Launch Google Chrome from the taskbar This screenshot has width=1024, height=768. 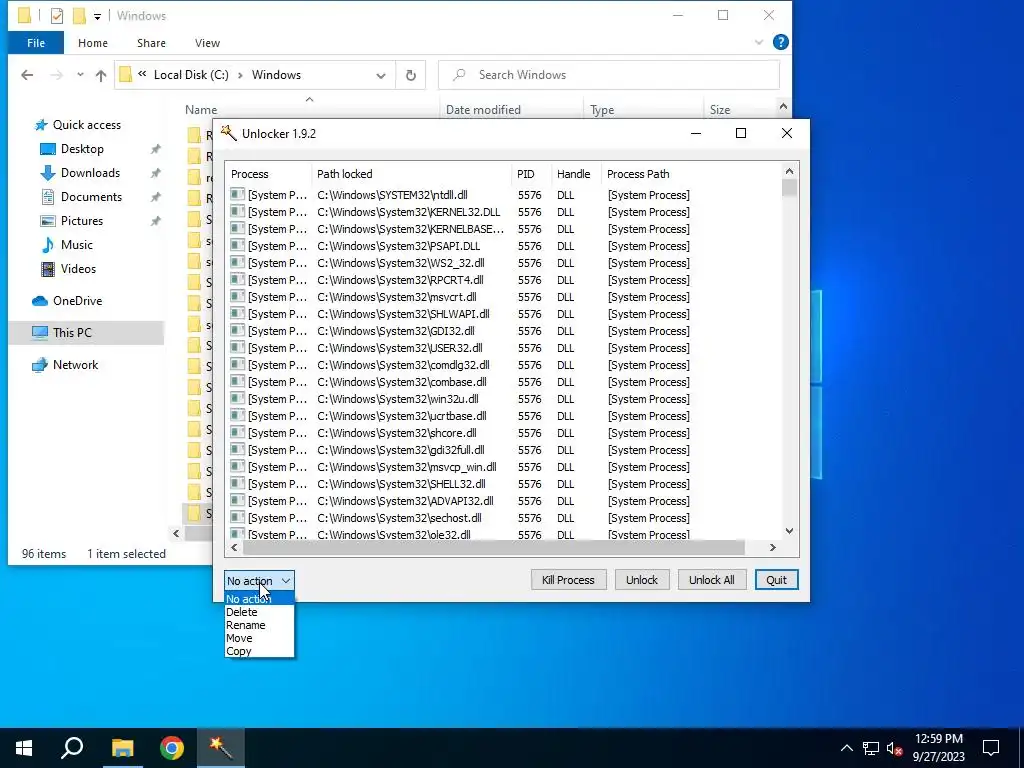[172, 748]
